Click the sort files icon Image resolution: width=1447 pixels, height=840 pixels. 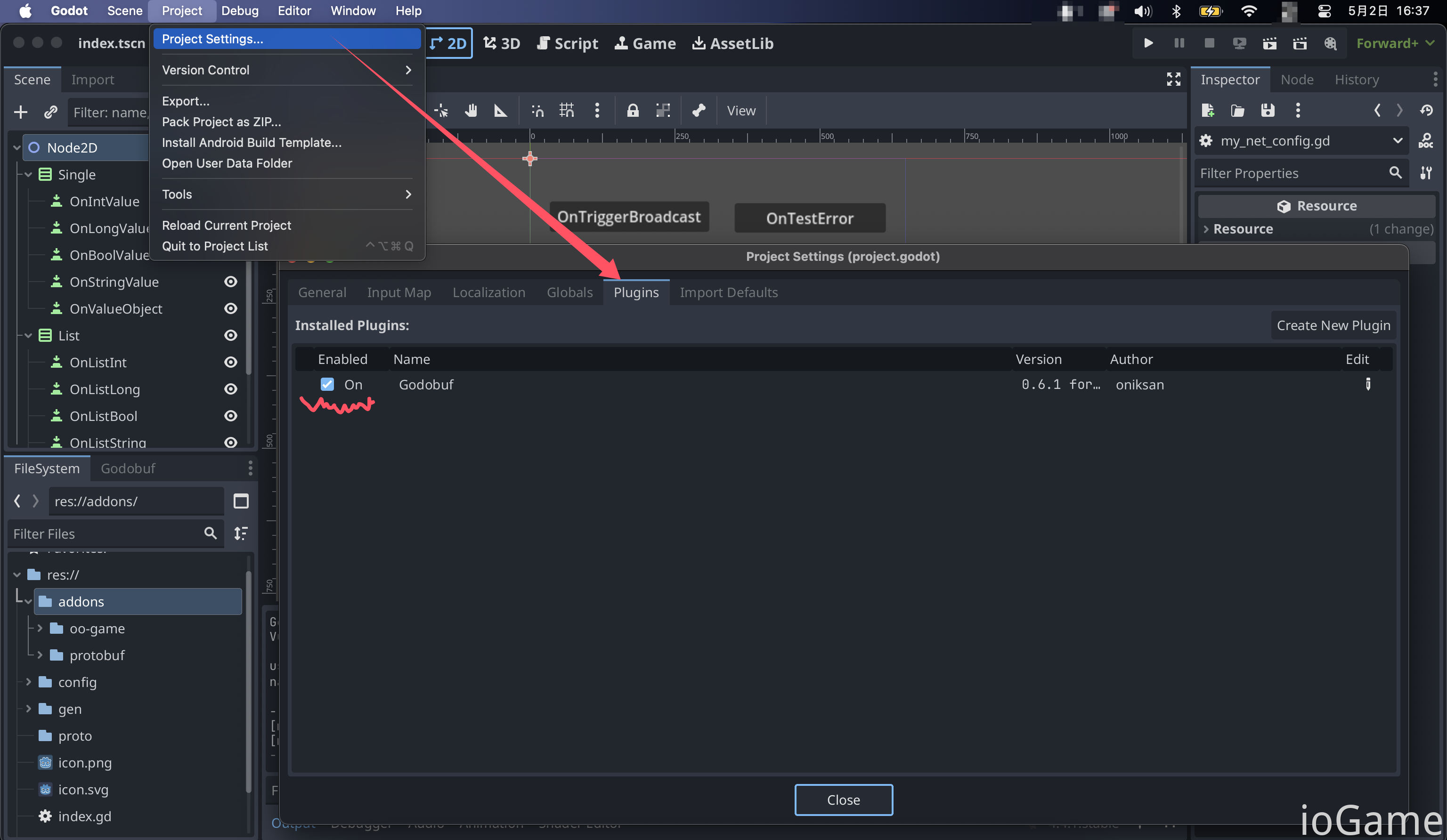(241, 533)
